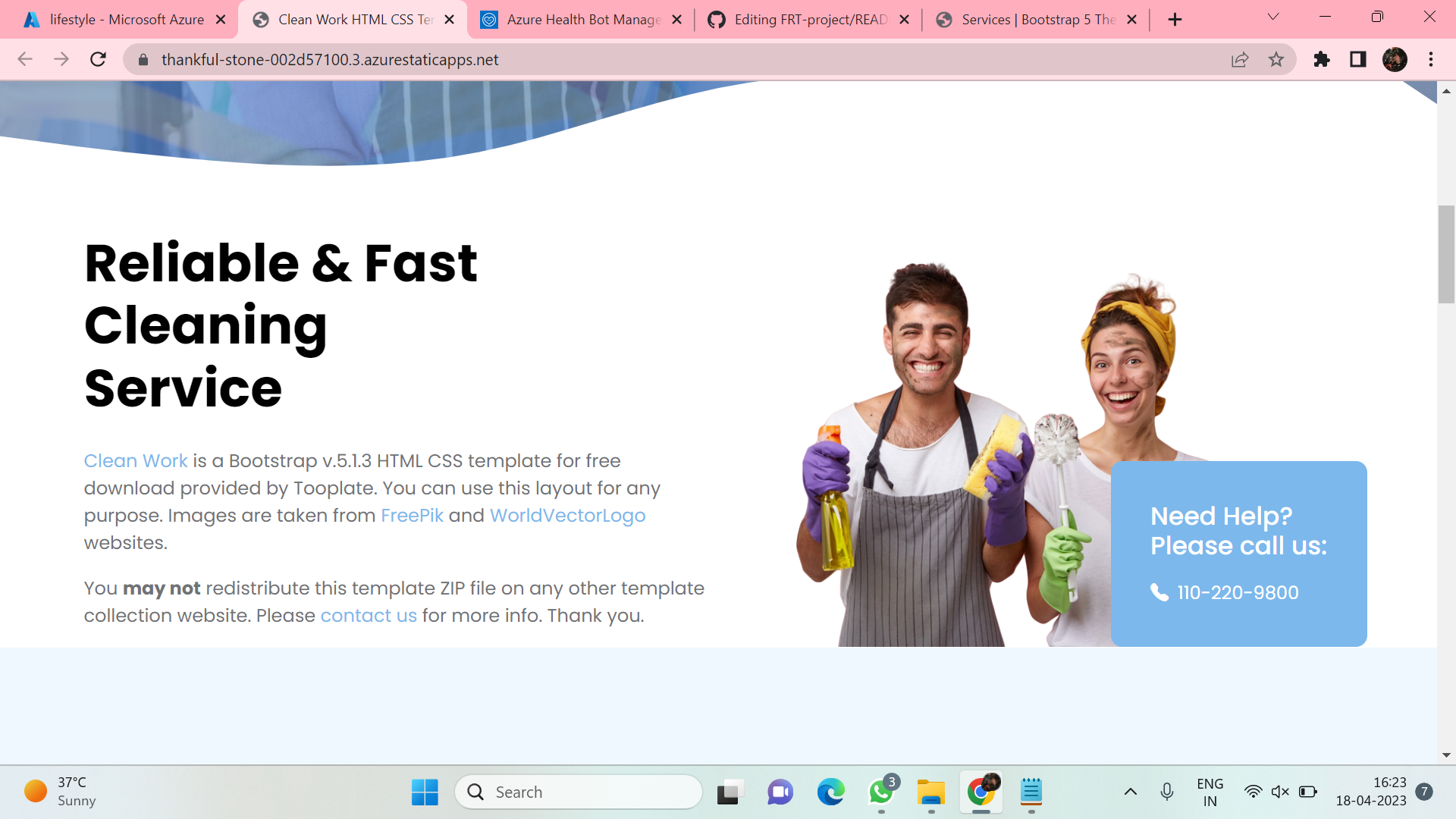This screenshot has height=819, width=1456.
Task: Click the taskbar Search box
Action: [579, 792]
